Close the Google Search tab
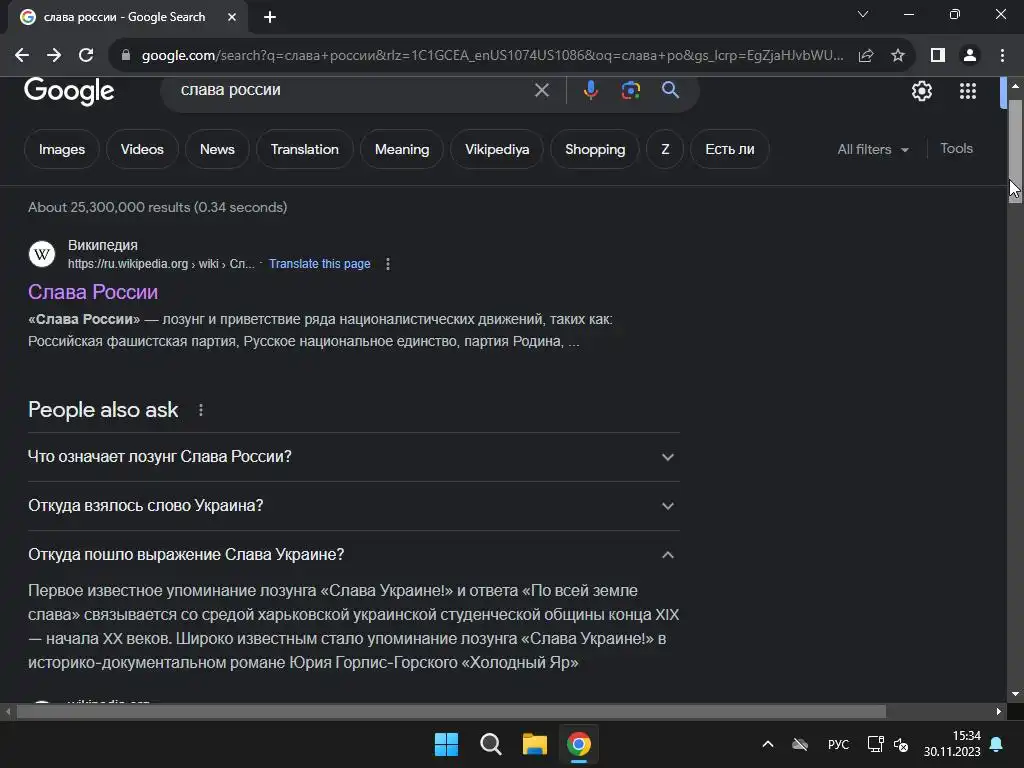The width and height of the screenshot is (1024, 768). click(x=232, y=17)
